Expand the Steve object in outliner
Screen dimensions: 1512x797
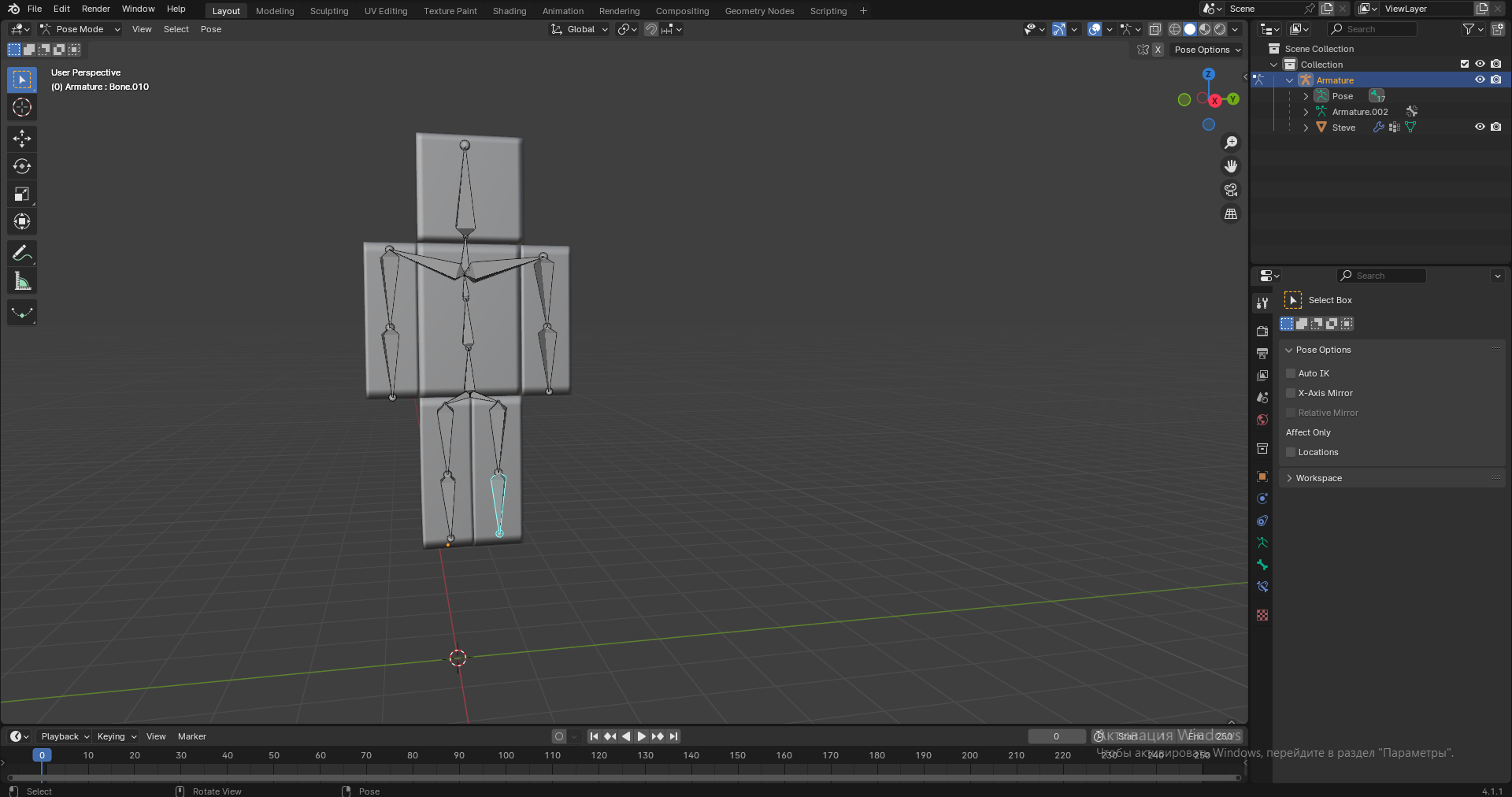[1306, 128]
